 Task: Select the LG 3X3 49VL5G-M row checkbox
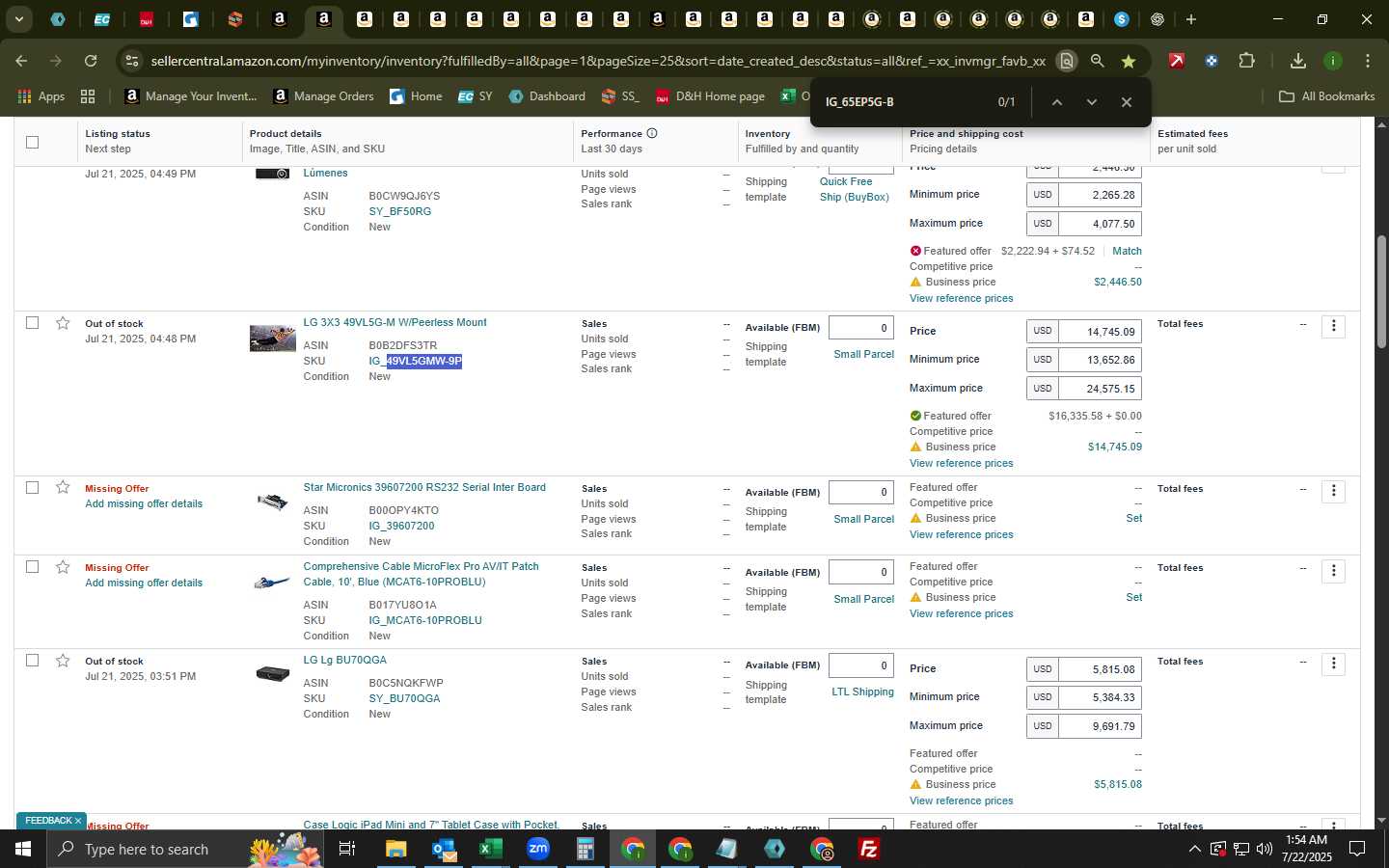pos(32,323)
